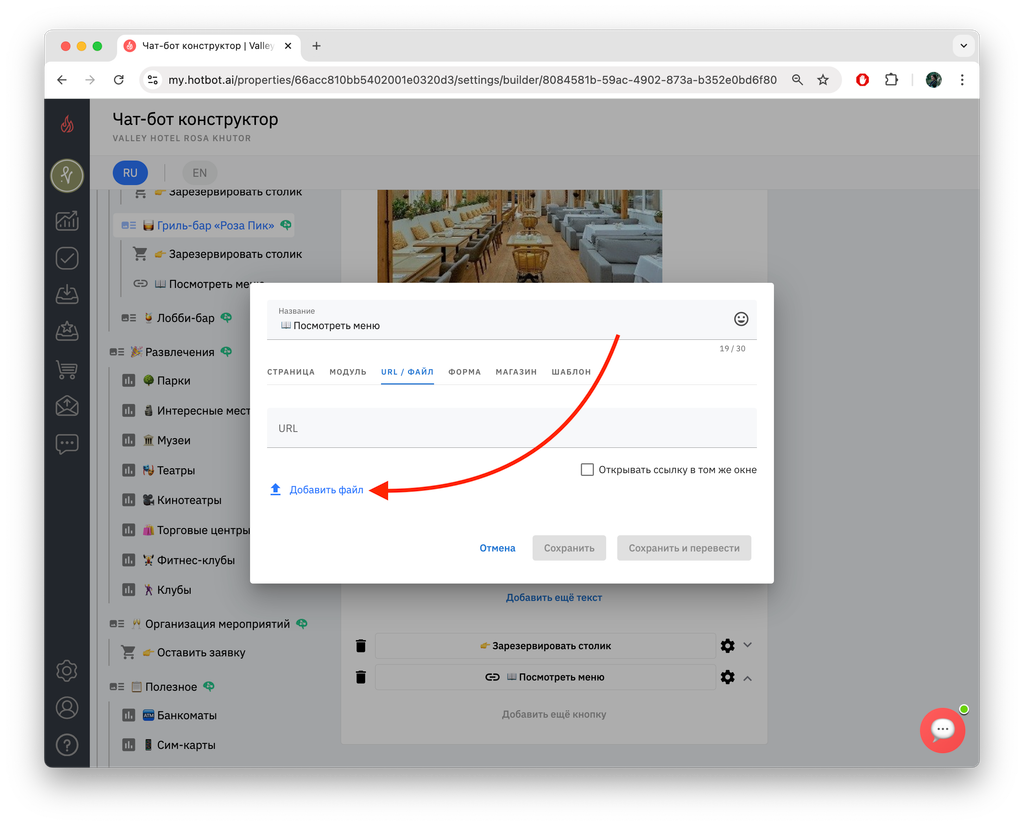Screen dimensions: 1024x826
Task: Collapse the Полезное section
Action: tap(117, 687)
